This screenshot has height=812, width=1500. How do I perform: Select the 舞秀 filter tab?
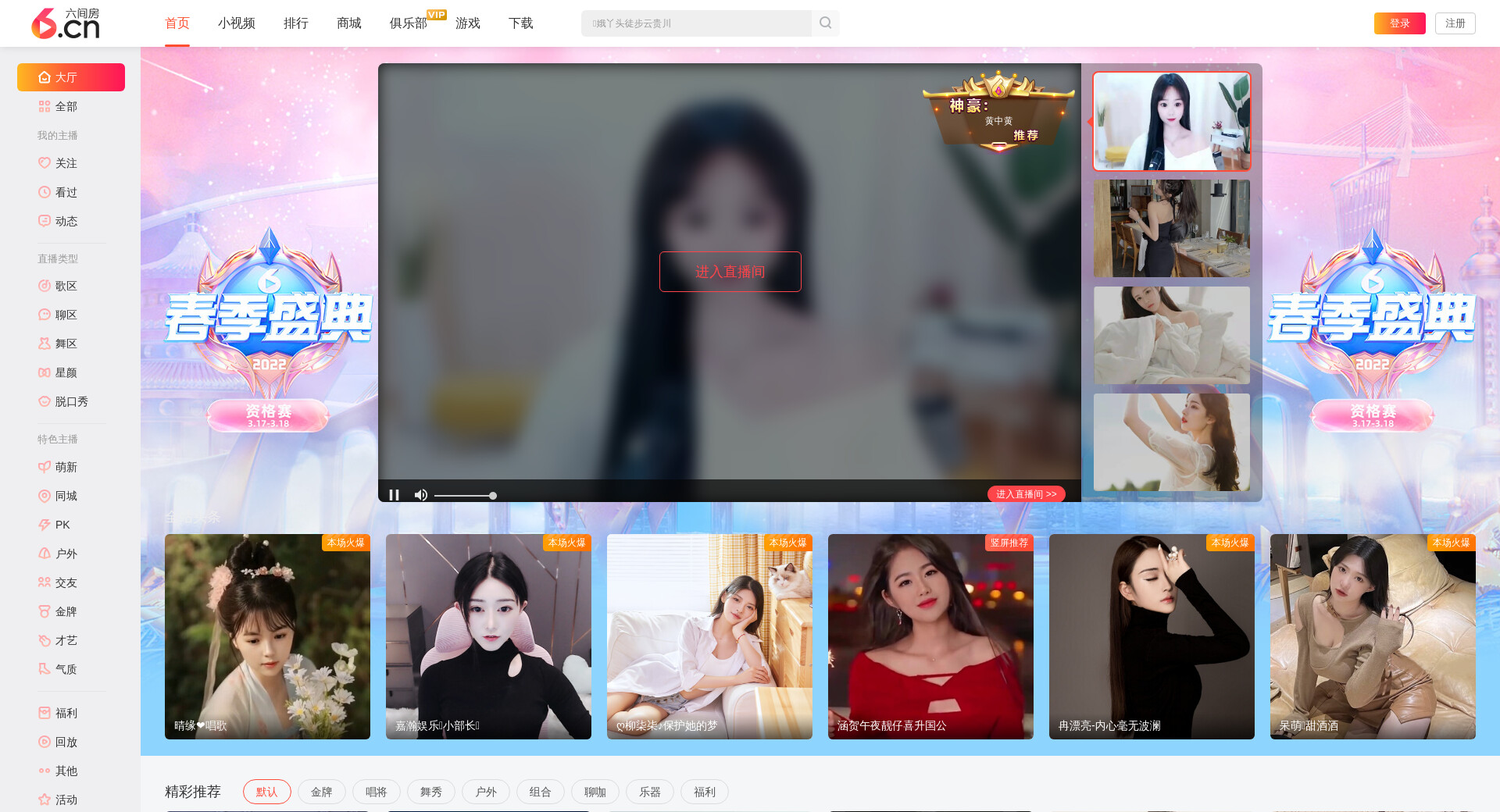[x=431, y=792]
